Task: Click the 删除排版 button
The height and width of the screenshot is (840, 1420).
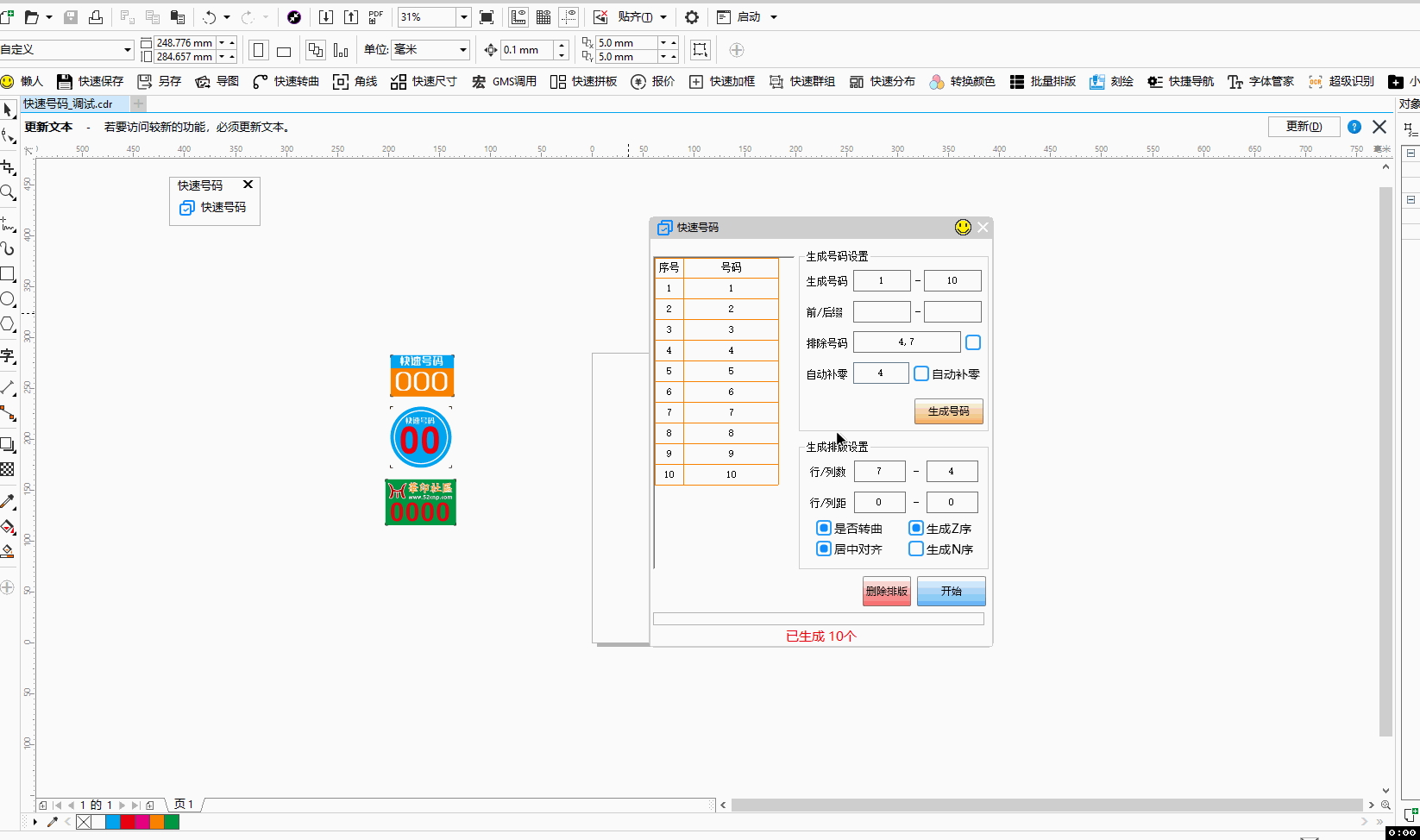Action: point(886,591)
